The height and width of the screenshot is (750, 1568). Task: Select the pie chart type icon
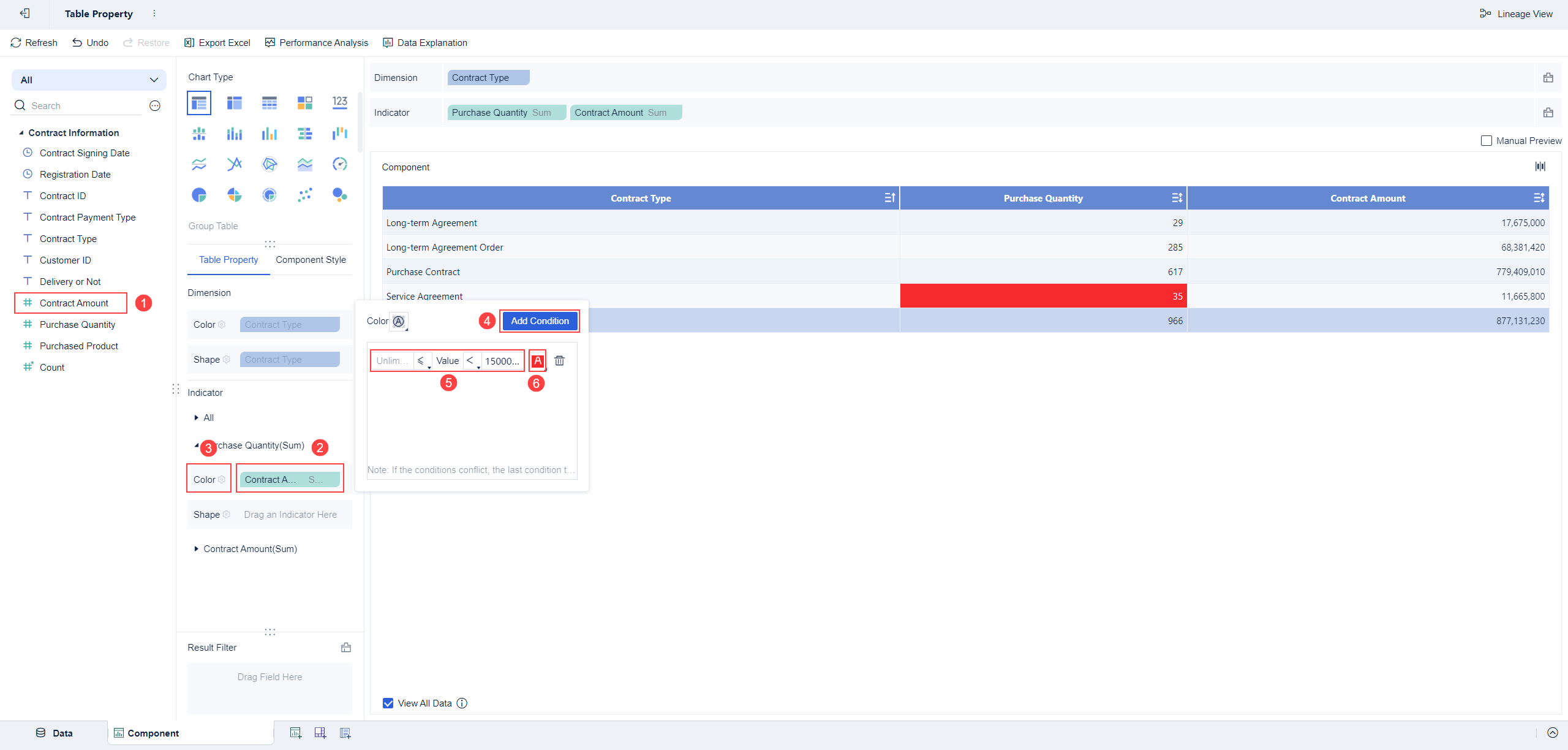pyautogui.click(x=199, y=195)
